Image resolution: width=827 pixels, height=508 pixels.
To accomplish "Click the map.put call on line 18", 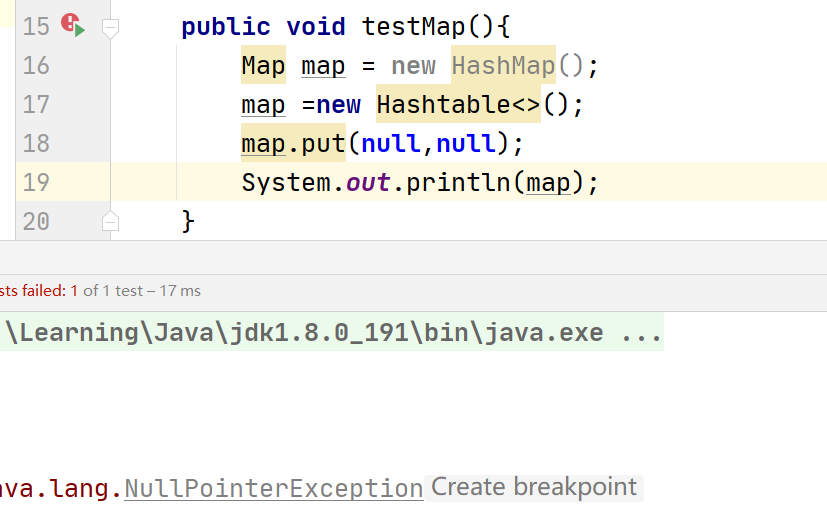I will point(293,143).
